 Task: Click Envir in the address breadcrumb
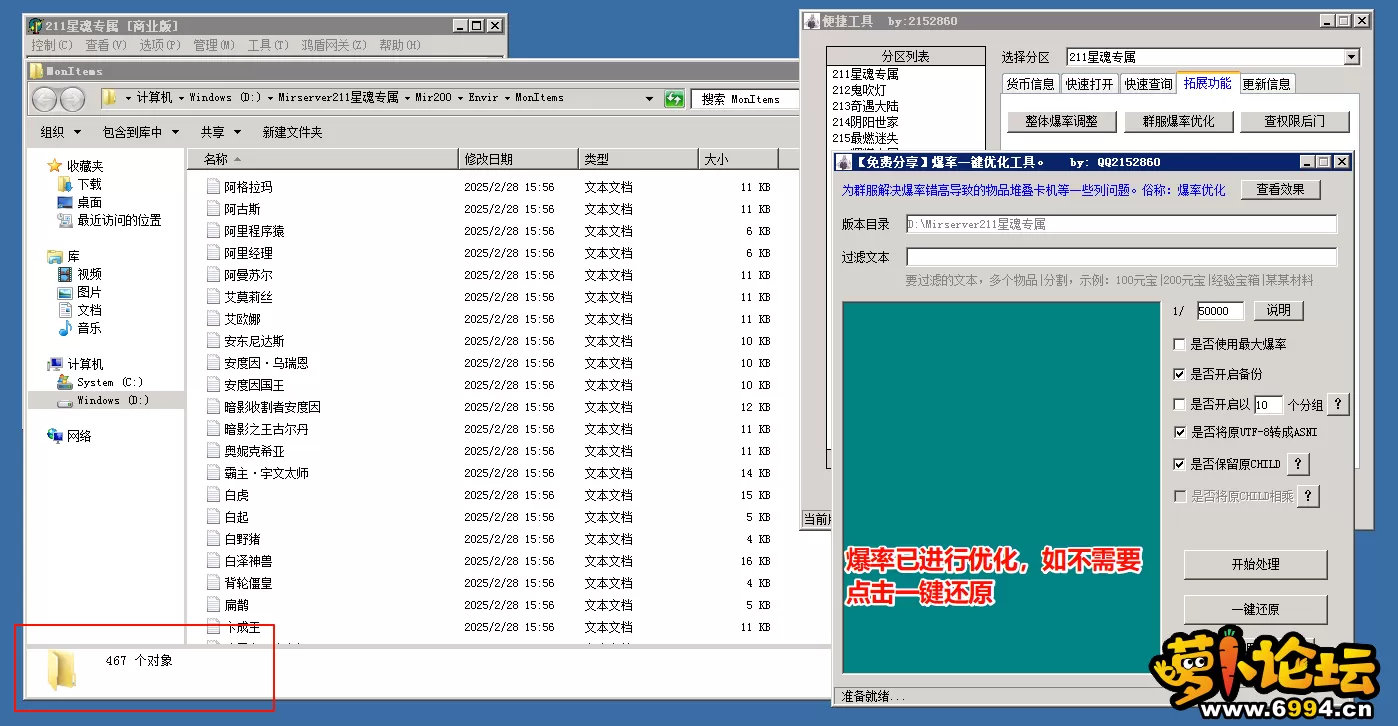(x=483, y=98)
